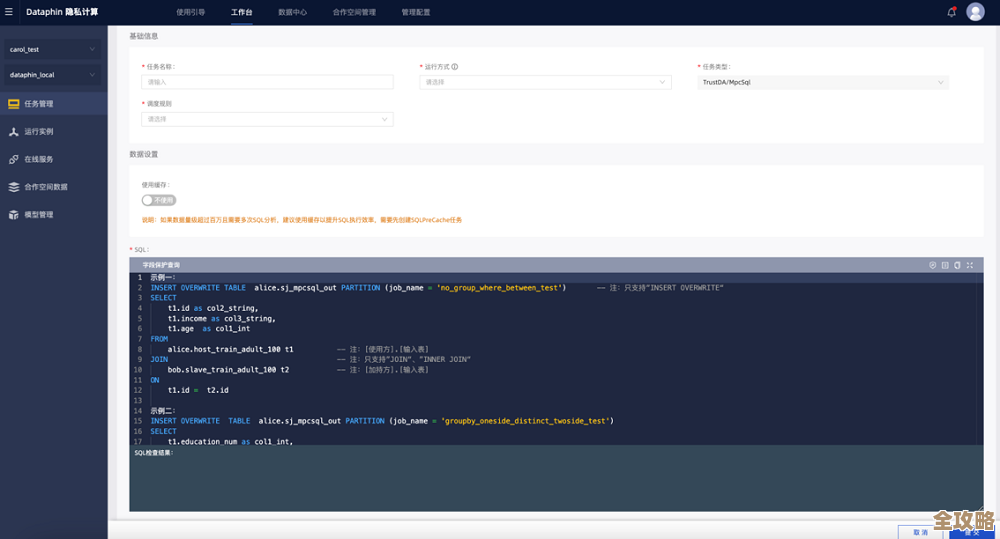Open the 运行方式 dropdown

click(545, 82)
